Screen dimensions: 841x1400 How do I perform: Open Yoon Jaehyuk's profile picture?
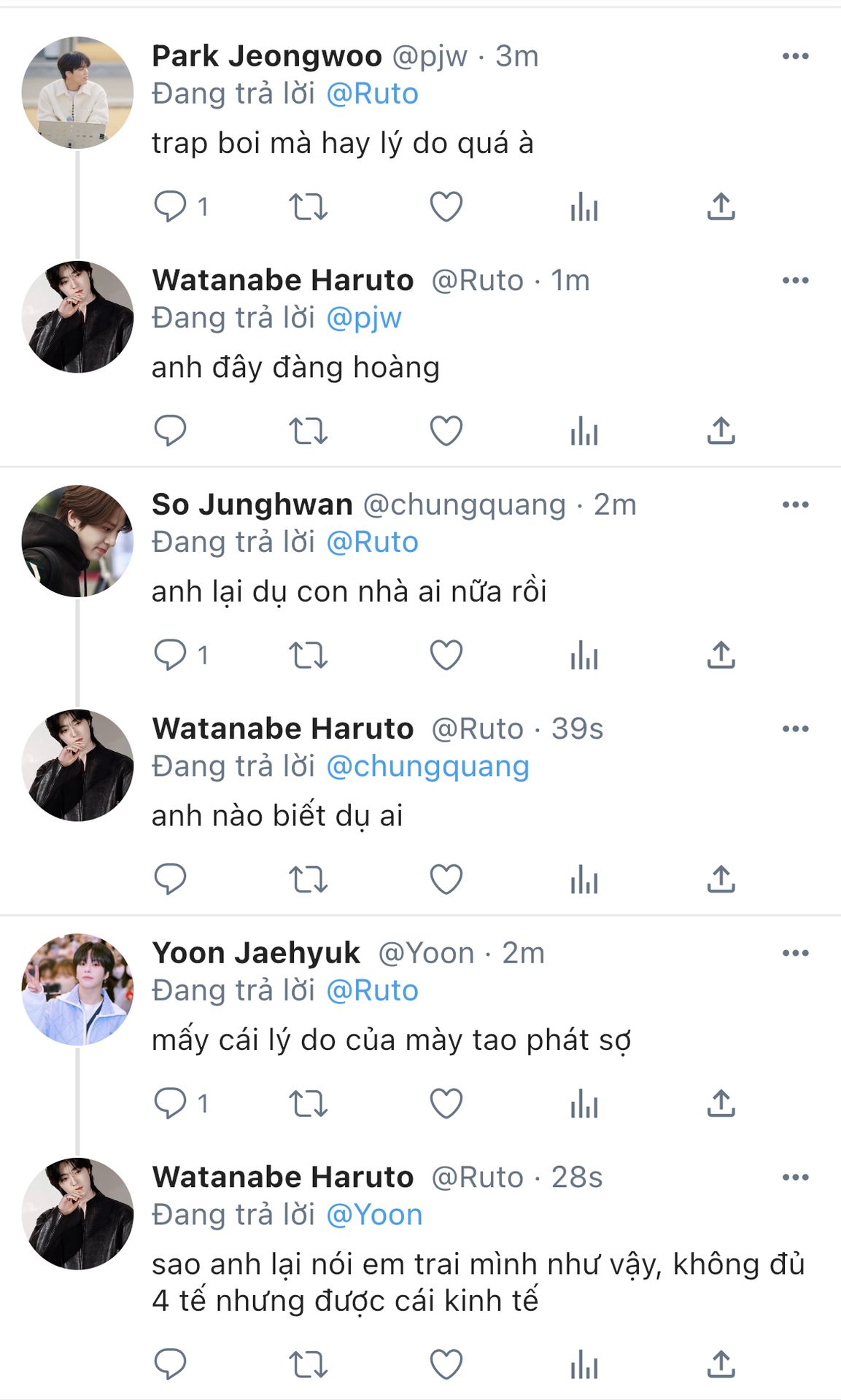point(78,989)
